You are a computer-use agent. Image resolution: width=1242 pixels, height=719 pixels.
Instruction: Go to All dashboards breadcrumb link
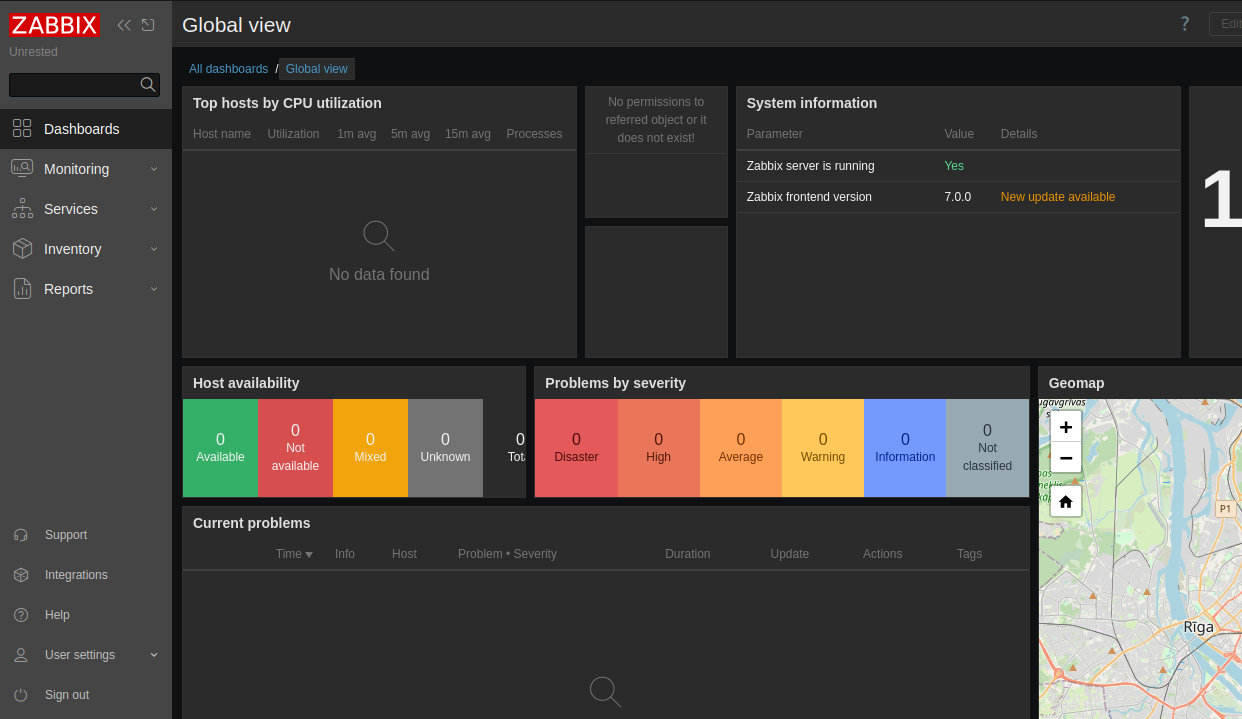tap(228, 69)
